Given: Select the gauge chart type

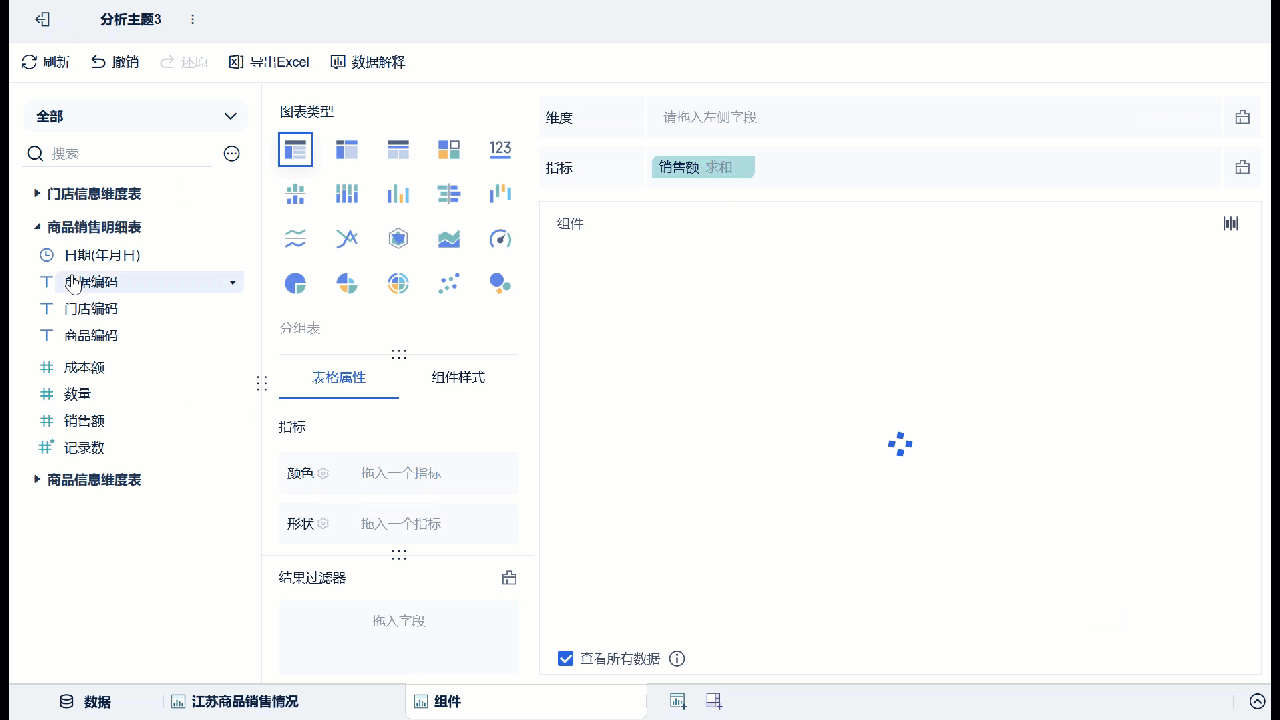Looking at the screenshot, I should tap(500, 238).
